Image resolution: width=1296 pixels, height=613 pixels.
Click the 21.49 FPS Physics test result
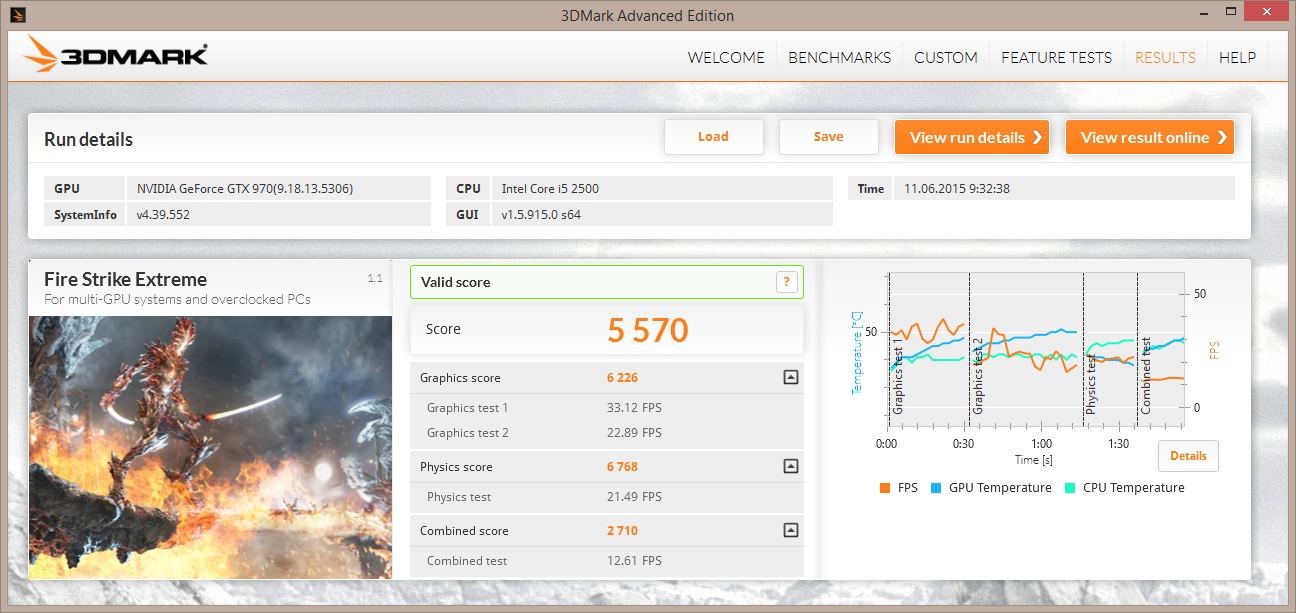pos(634,497)
